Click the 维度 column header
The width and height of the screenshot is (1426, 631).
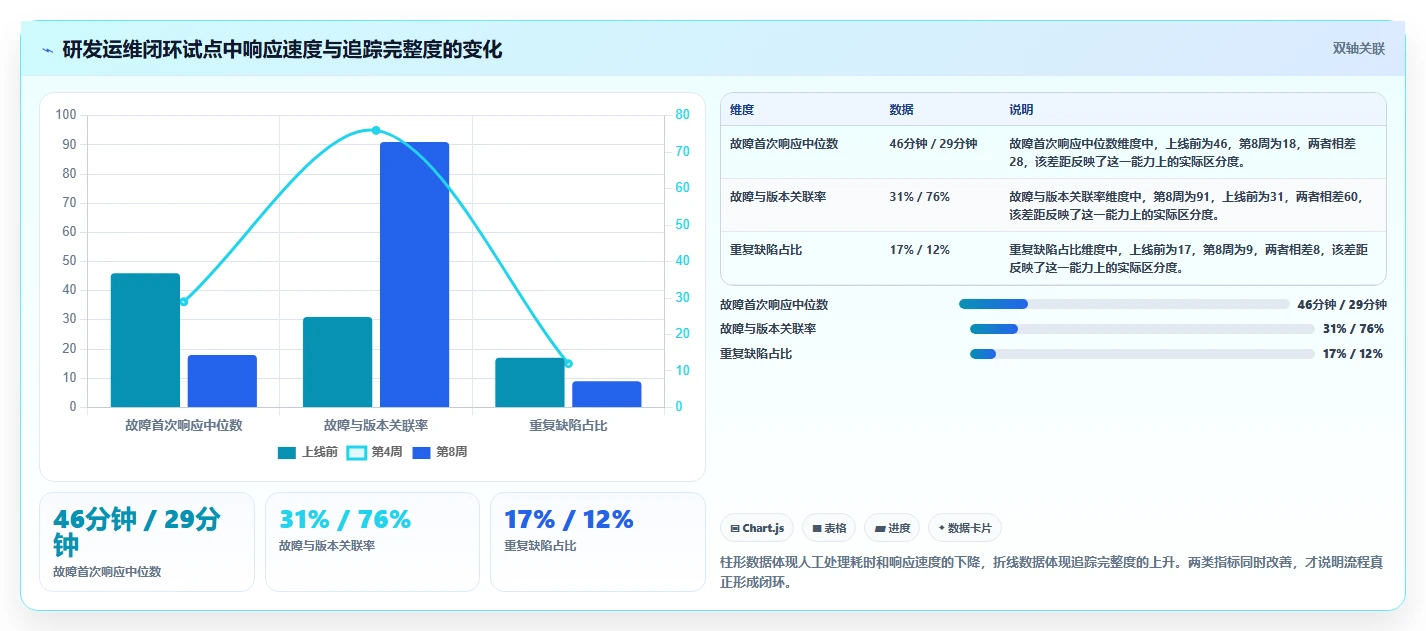coord(742,110)
